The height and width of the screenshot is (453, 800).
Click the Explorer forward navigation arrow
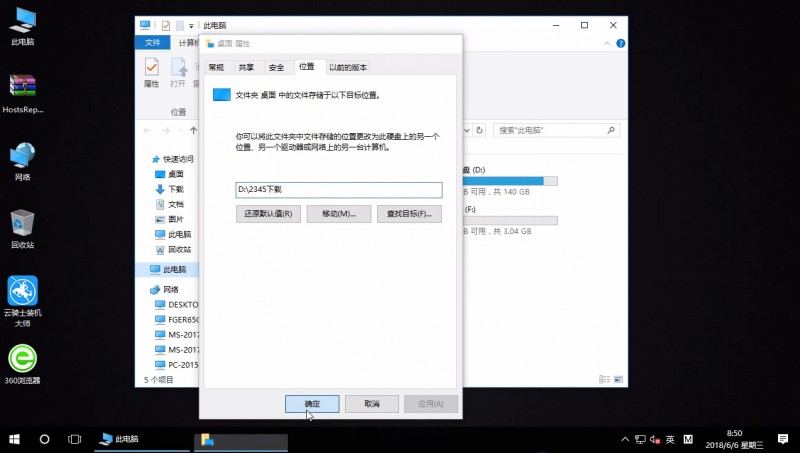[166, 131]
